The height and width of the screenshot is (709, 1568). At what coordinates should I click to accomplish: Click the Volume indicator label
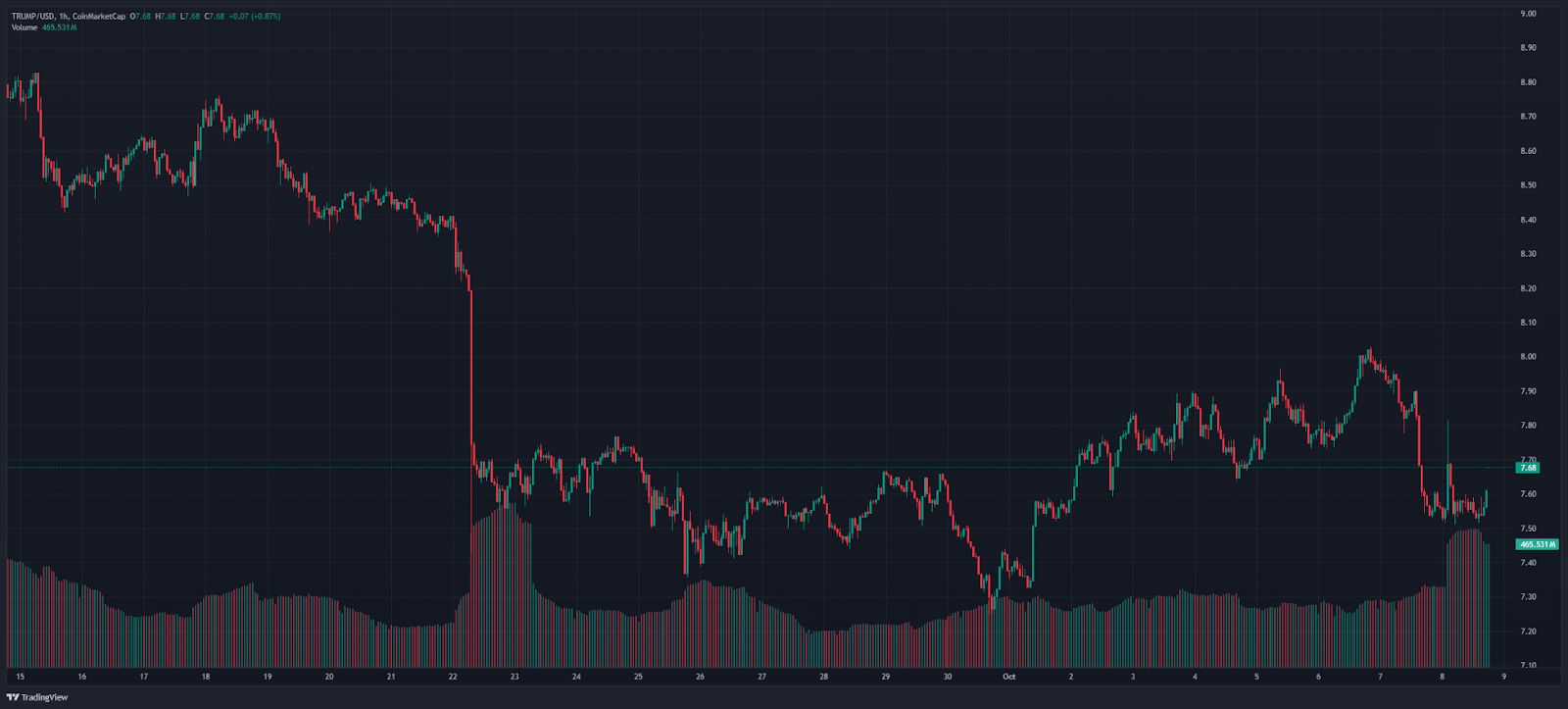tap(24, 27)
